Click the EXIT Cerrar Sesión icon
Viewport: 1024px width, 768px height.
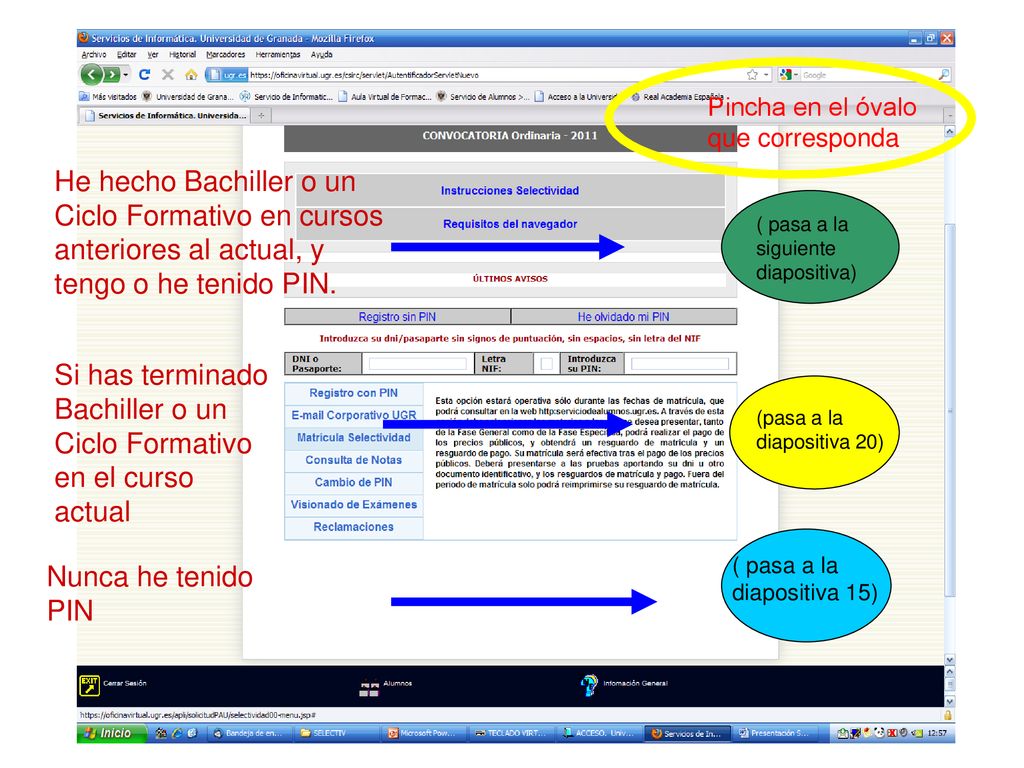(x=89, y=686)
